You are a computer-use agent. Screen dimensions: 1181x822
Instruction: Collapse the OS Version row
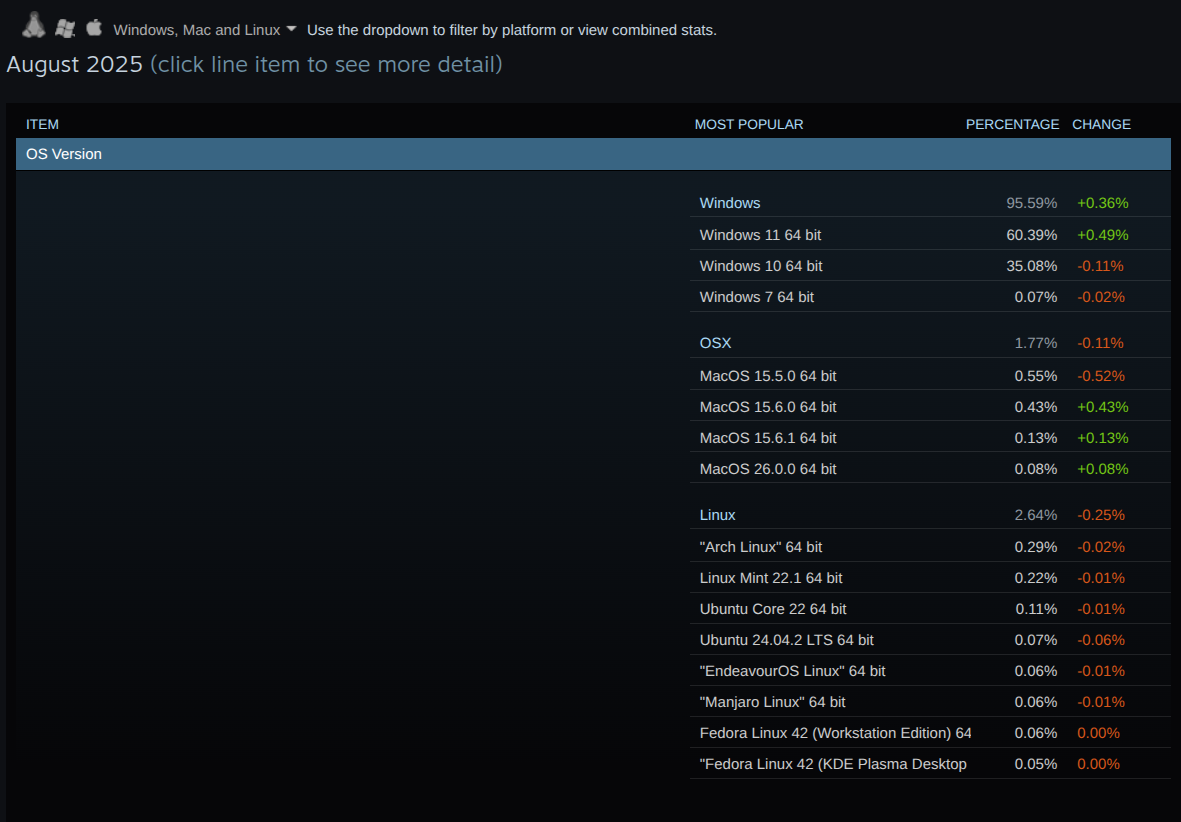click(x=593, y=154)
